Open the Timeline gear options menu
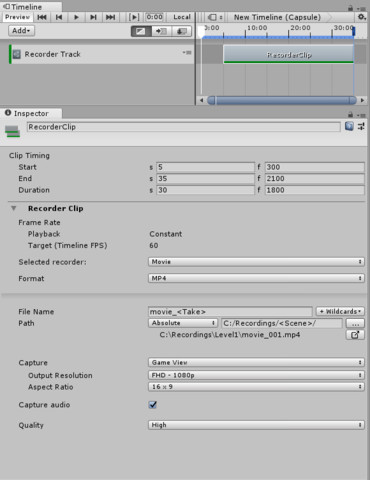 point(361,17)
